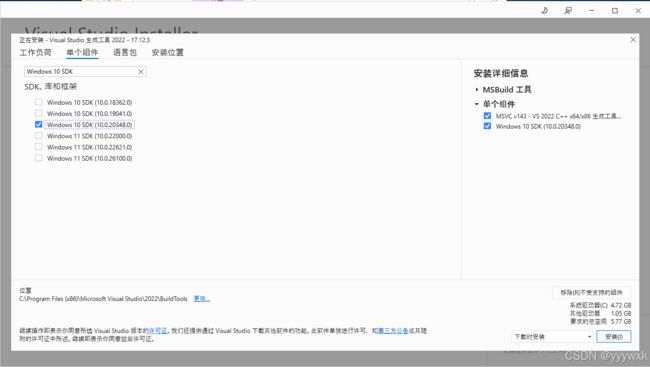Open the 许可证 license link
This screenshot has height=367, width=650.
pyautogui.click(x=158, y=331)
